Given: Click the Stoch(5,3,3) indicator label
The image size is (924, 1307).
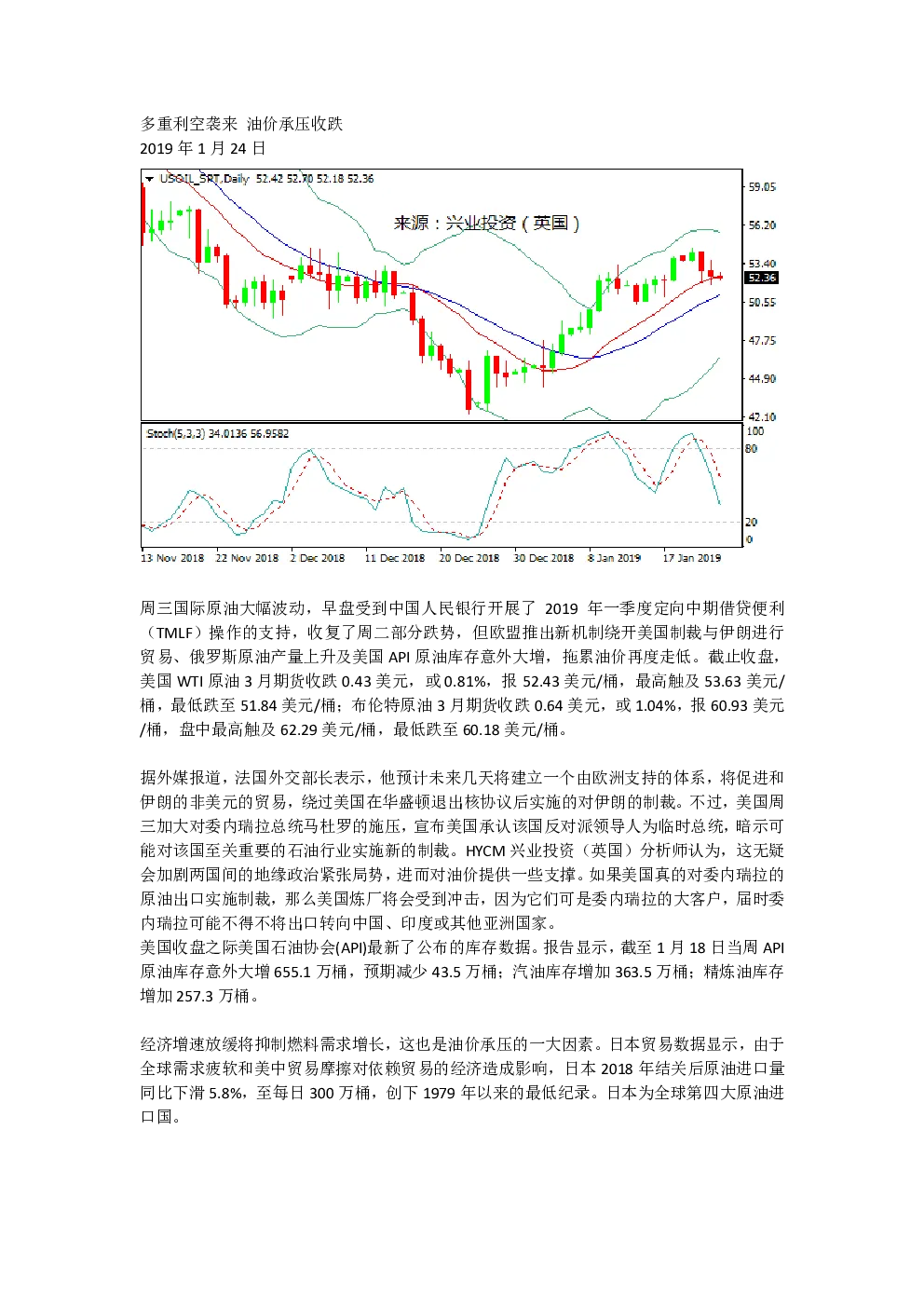Looking at the screenshot, I should 176,433.
